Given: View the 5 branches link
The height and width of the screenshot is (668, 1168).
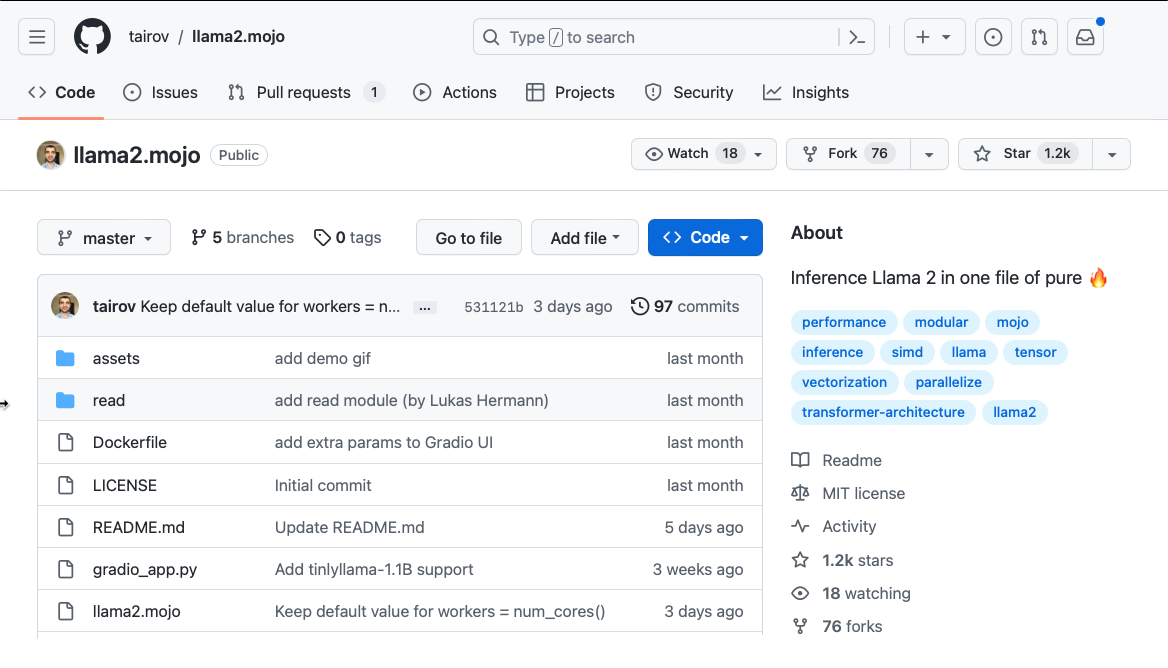Looking at the screenshot, I should (243, 238).
